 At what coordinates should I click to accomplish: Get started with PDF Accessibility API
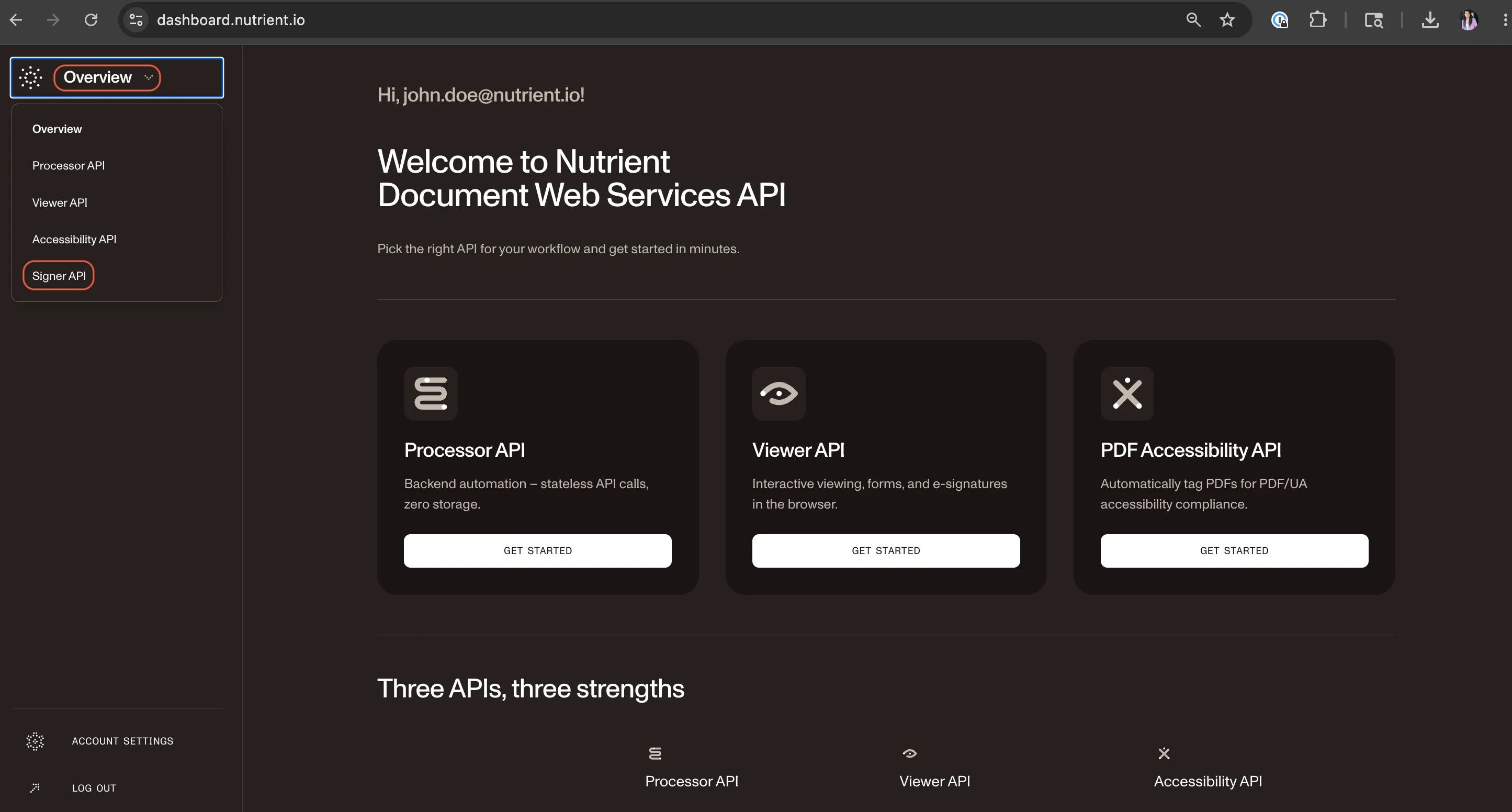pos(1234,551)
